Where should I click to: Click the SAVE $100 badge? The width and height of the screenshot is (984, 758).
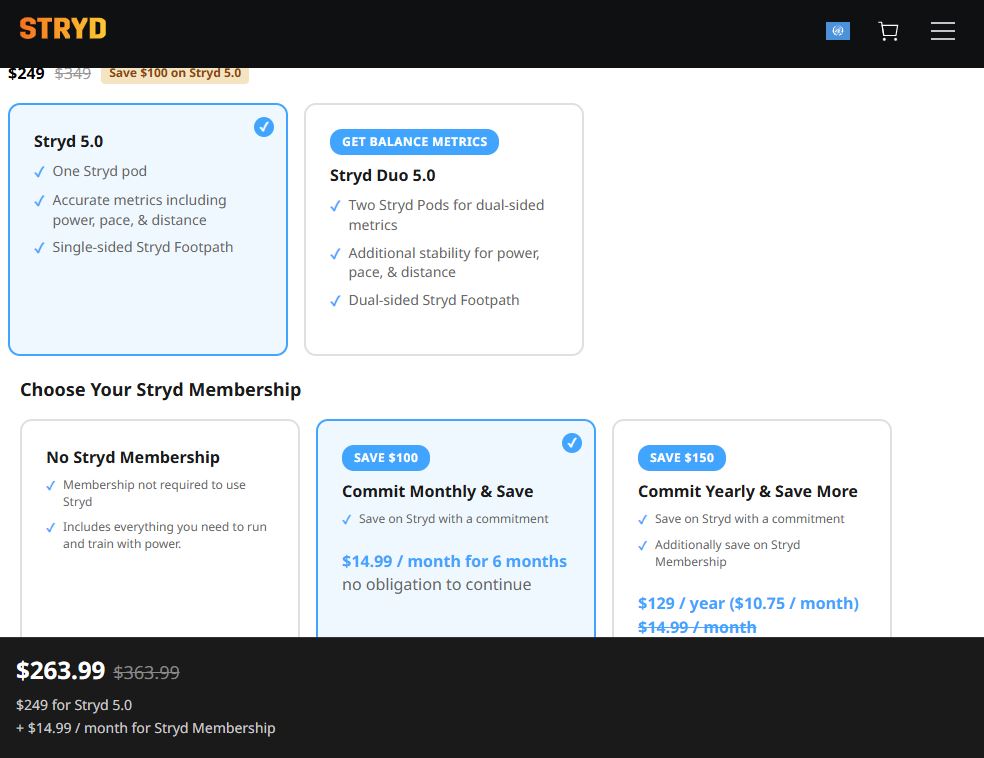pos(386,458)
